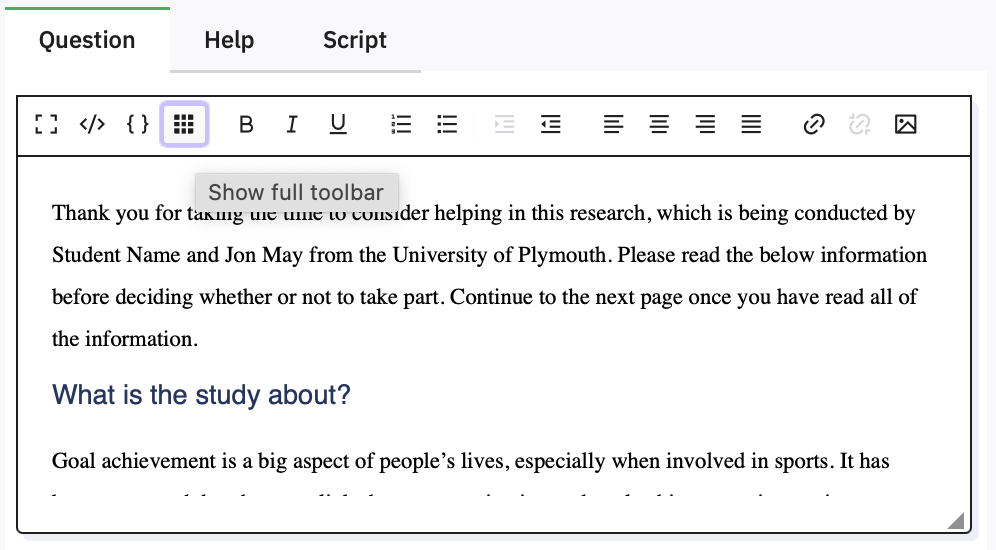
Task: Toggle fullscreen mode in the editor toolbar
Action: tap(45, 125)
